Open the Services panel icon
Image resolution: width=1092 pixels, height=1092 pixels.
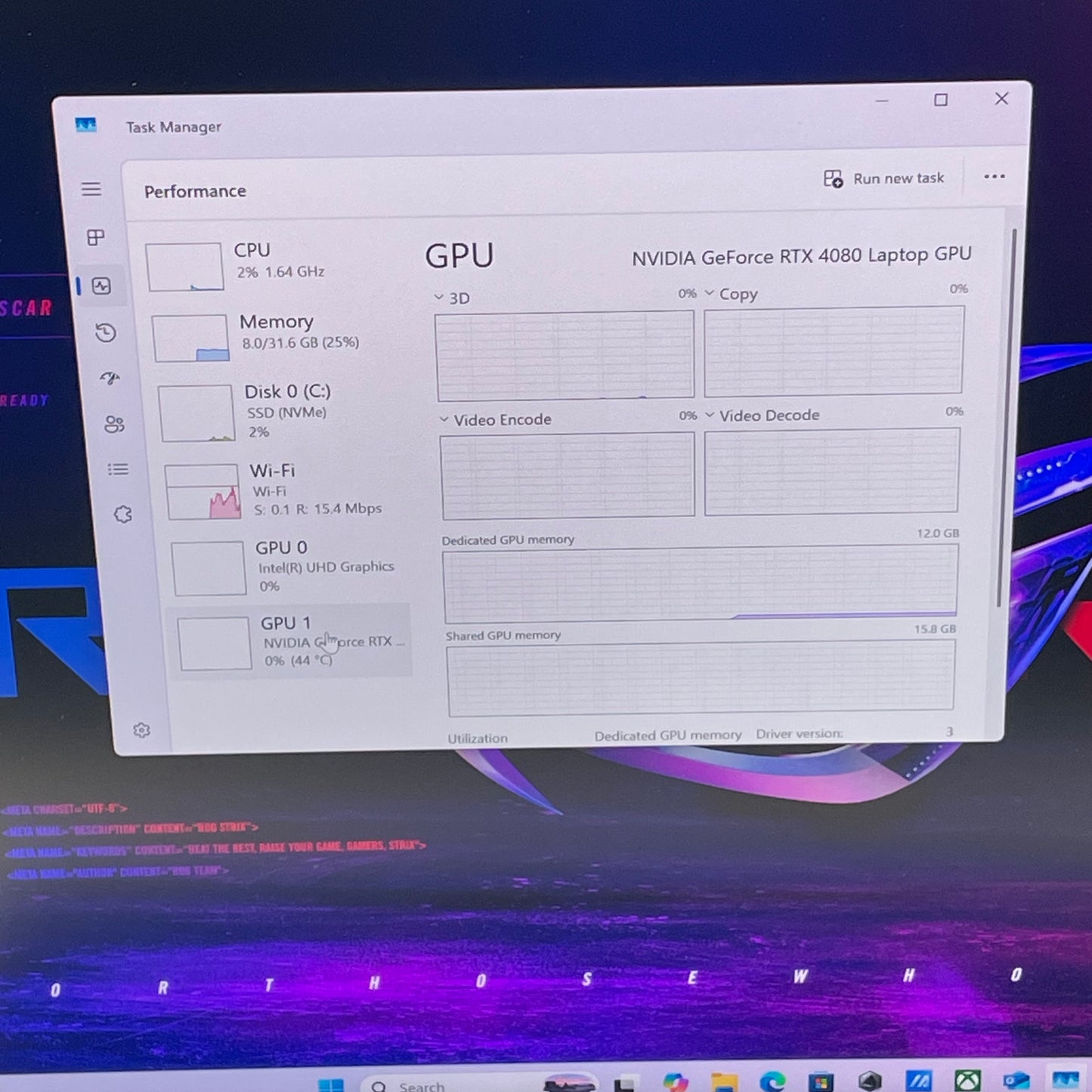tap(122, 514)
